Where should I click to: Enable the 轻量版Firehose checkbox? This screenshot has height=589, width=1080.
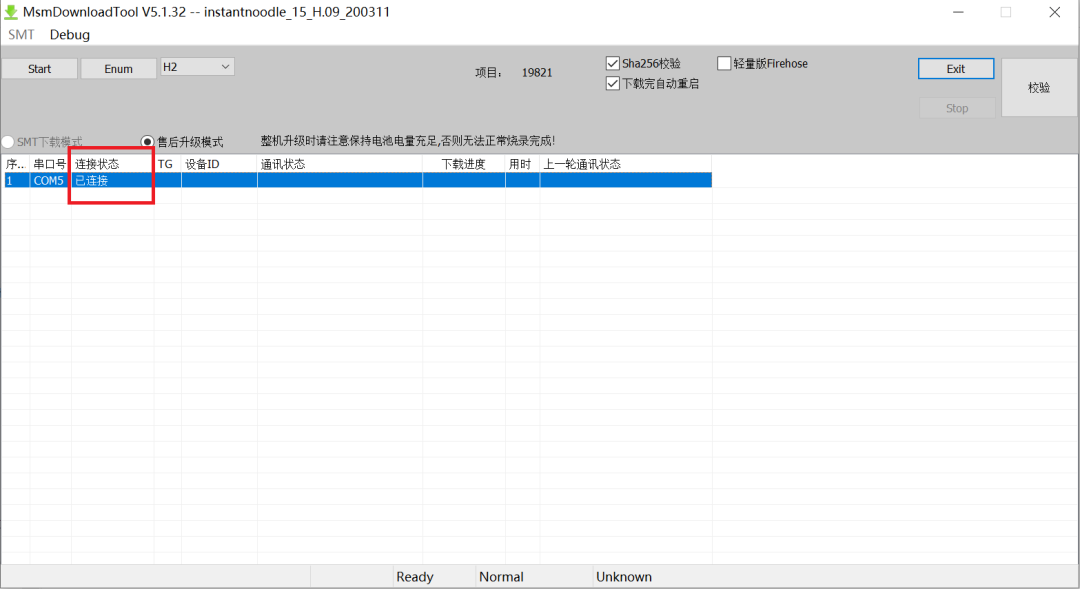(724, 63)
